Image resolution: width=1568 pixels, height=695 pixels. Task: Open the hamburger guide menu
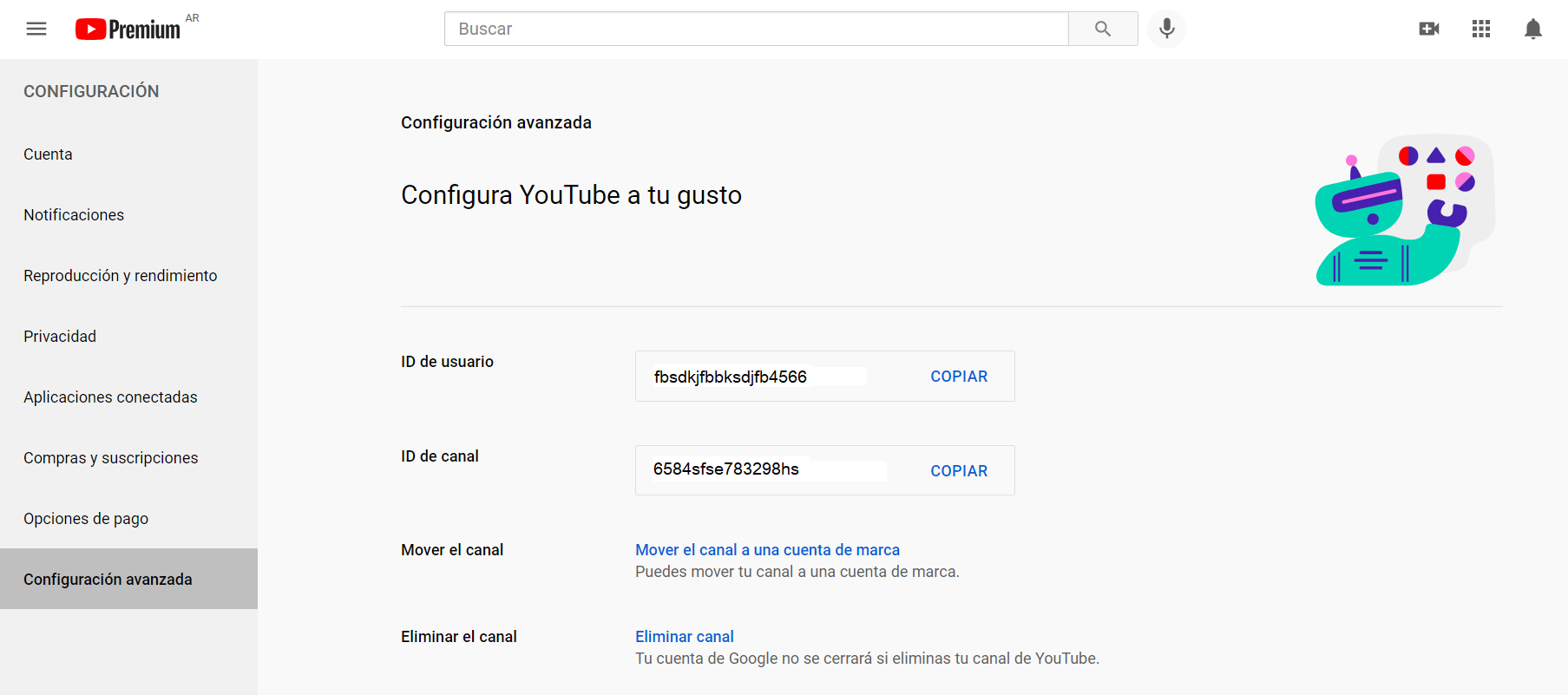[x=36, y=29]
